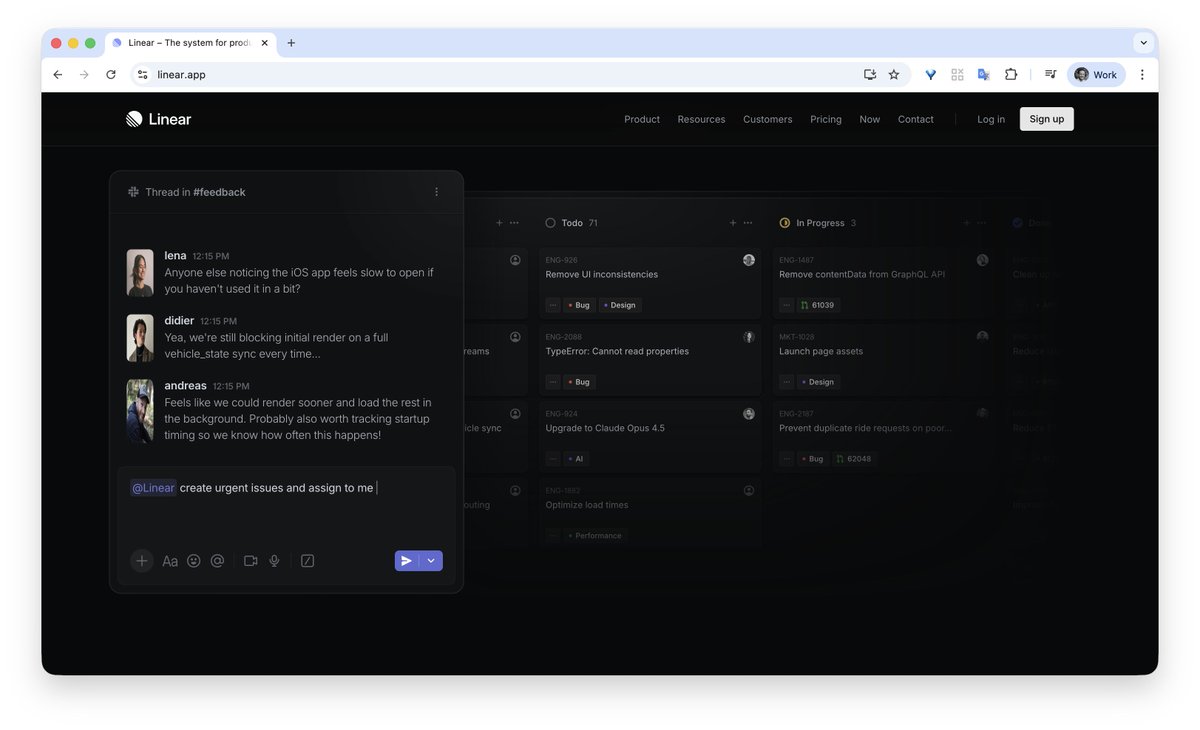This screenshot has width=1200, height=730.
Task: Add issue with plus in Todo column
Action: tap(733, 223)
